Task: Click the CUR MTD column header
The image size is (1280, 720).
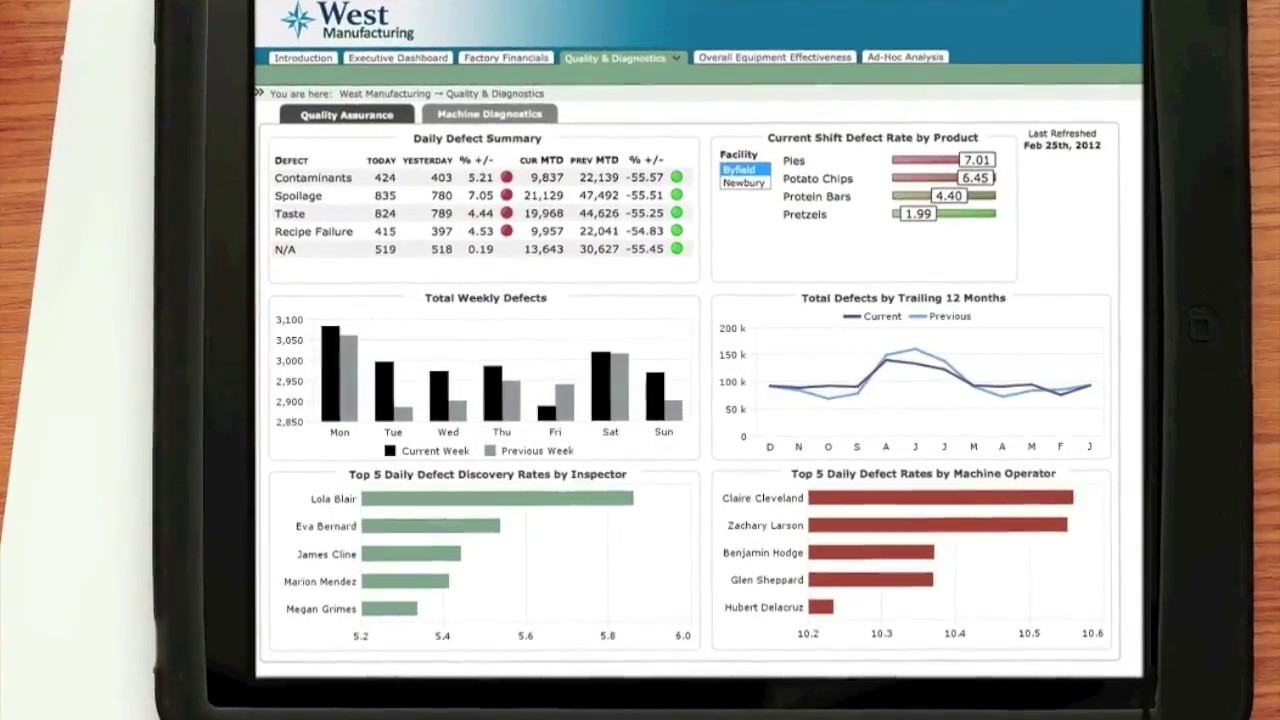Action: (x=541, y=160)
